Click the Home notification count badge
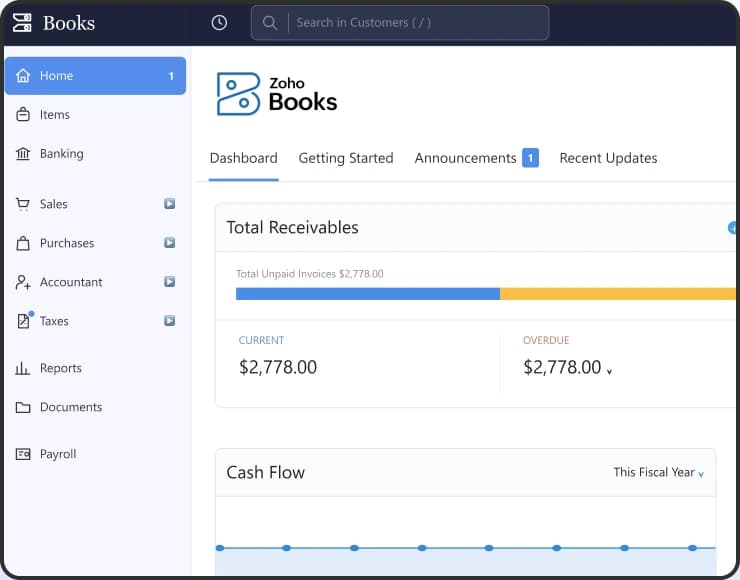Image resolution: width=740 pixels, height=580 pixels. (x=171, y=76)
